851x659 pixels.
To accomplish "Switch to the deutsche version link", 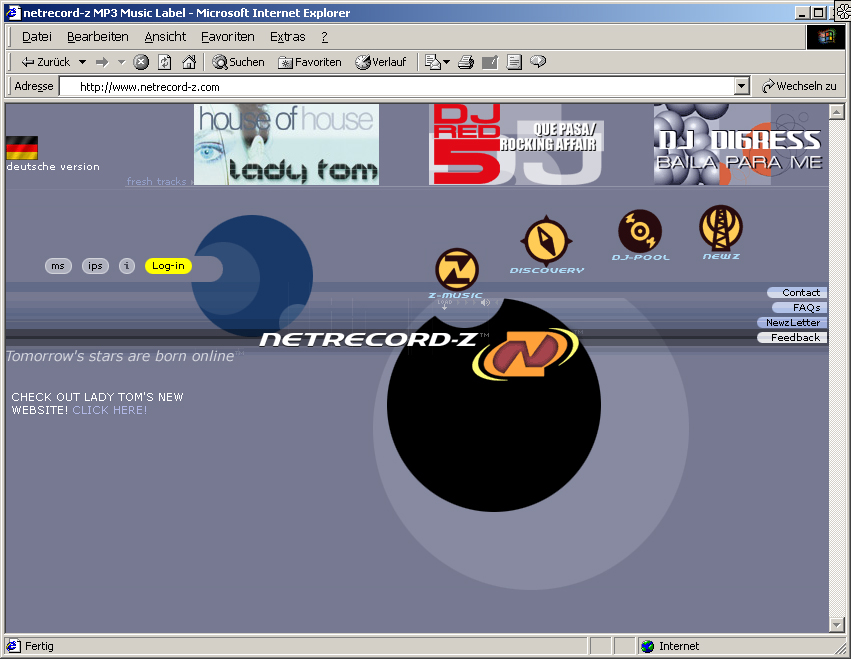I will pos(53,167).
